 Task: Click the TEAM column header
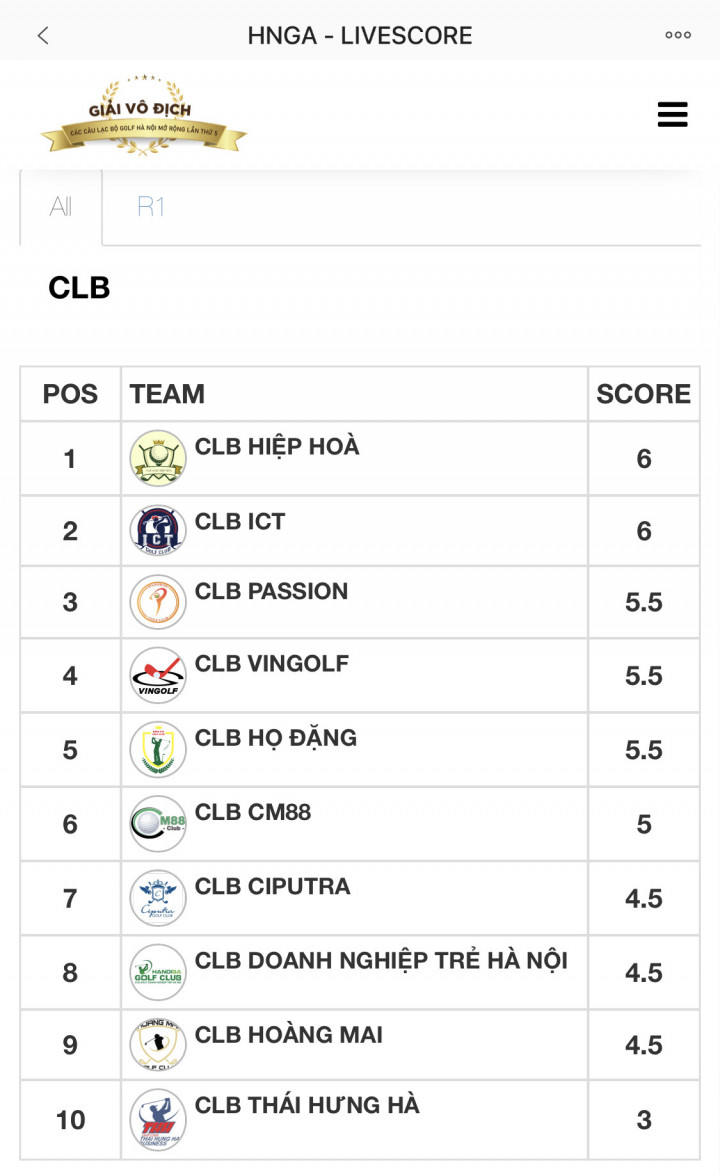(167, 394)
